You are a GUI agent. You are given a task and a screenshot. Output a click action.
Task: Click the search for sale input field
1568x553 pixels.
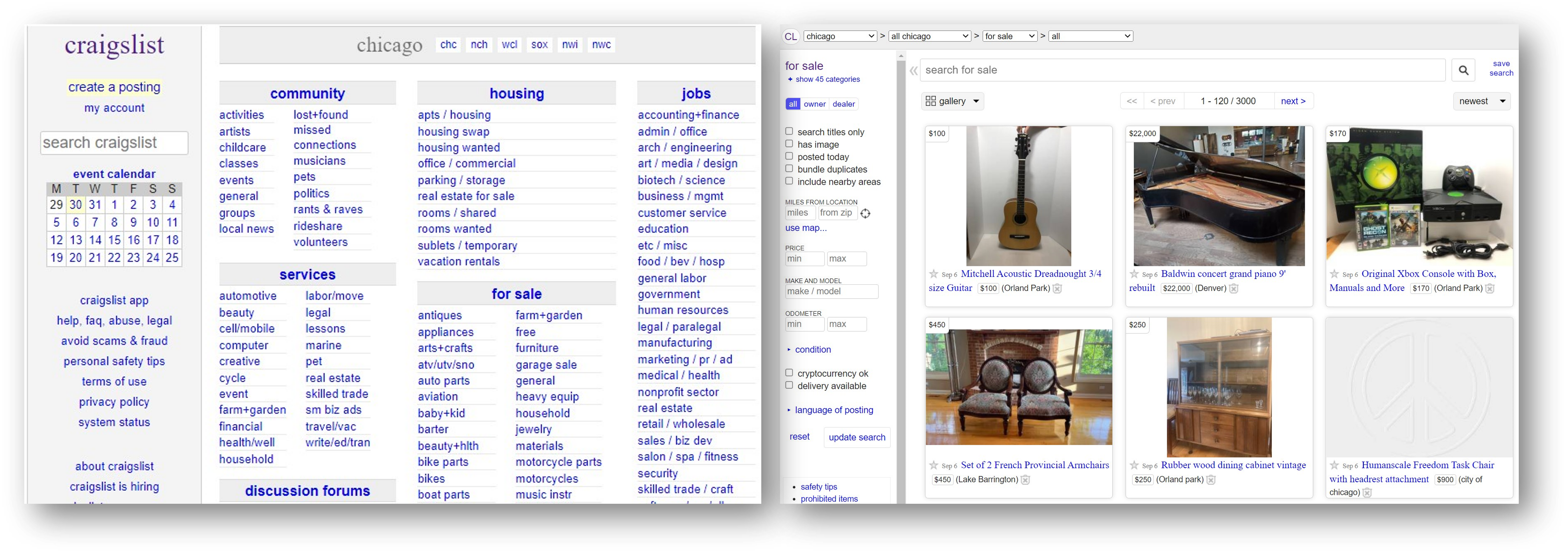(x=1181, y=70)
